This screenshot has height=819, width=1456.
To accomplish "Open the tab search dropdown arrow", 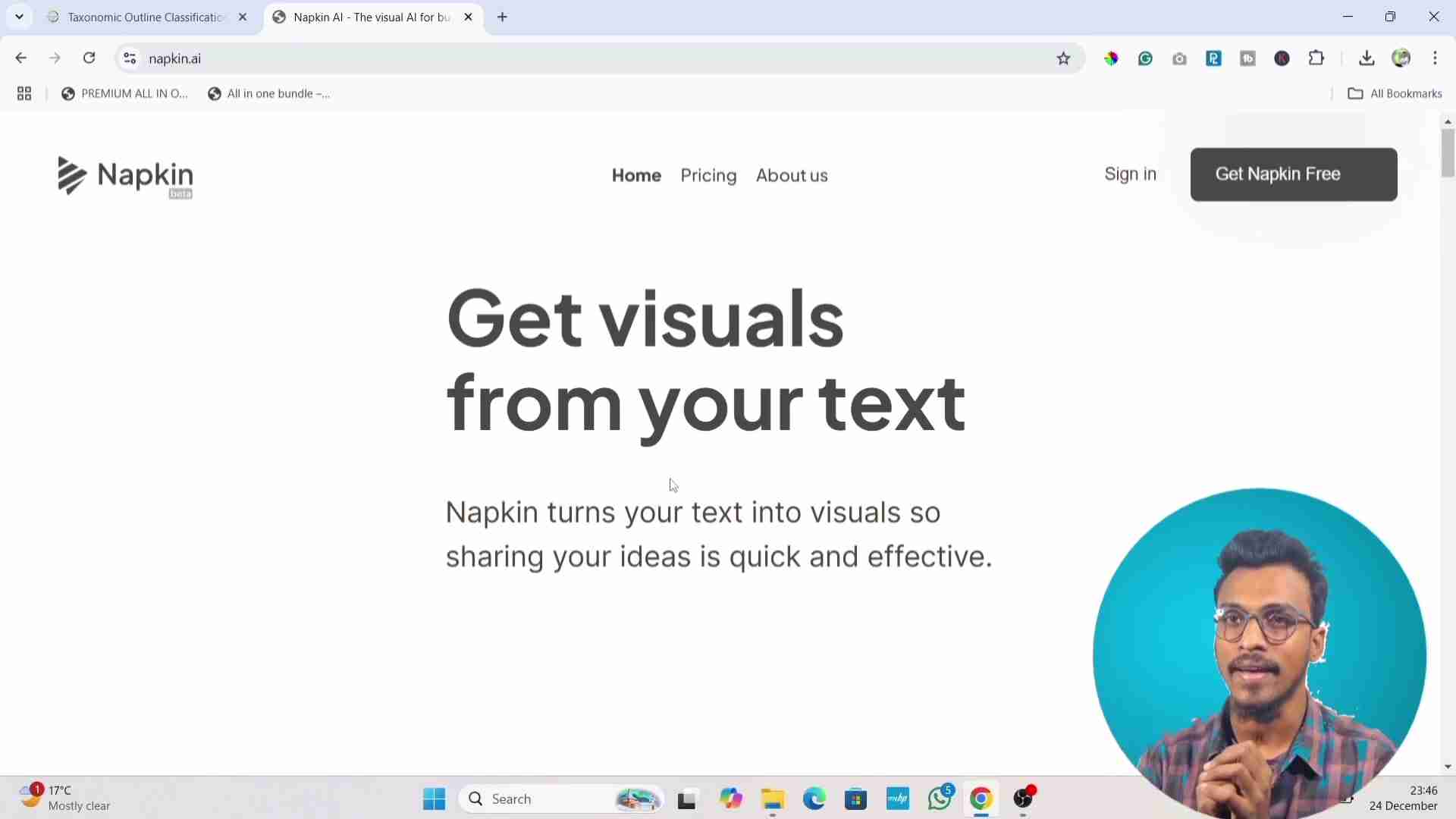I will click(19, 17).
